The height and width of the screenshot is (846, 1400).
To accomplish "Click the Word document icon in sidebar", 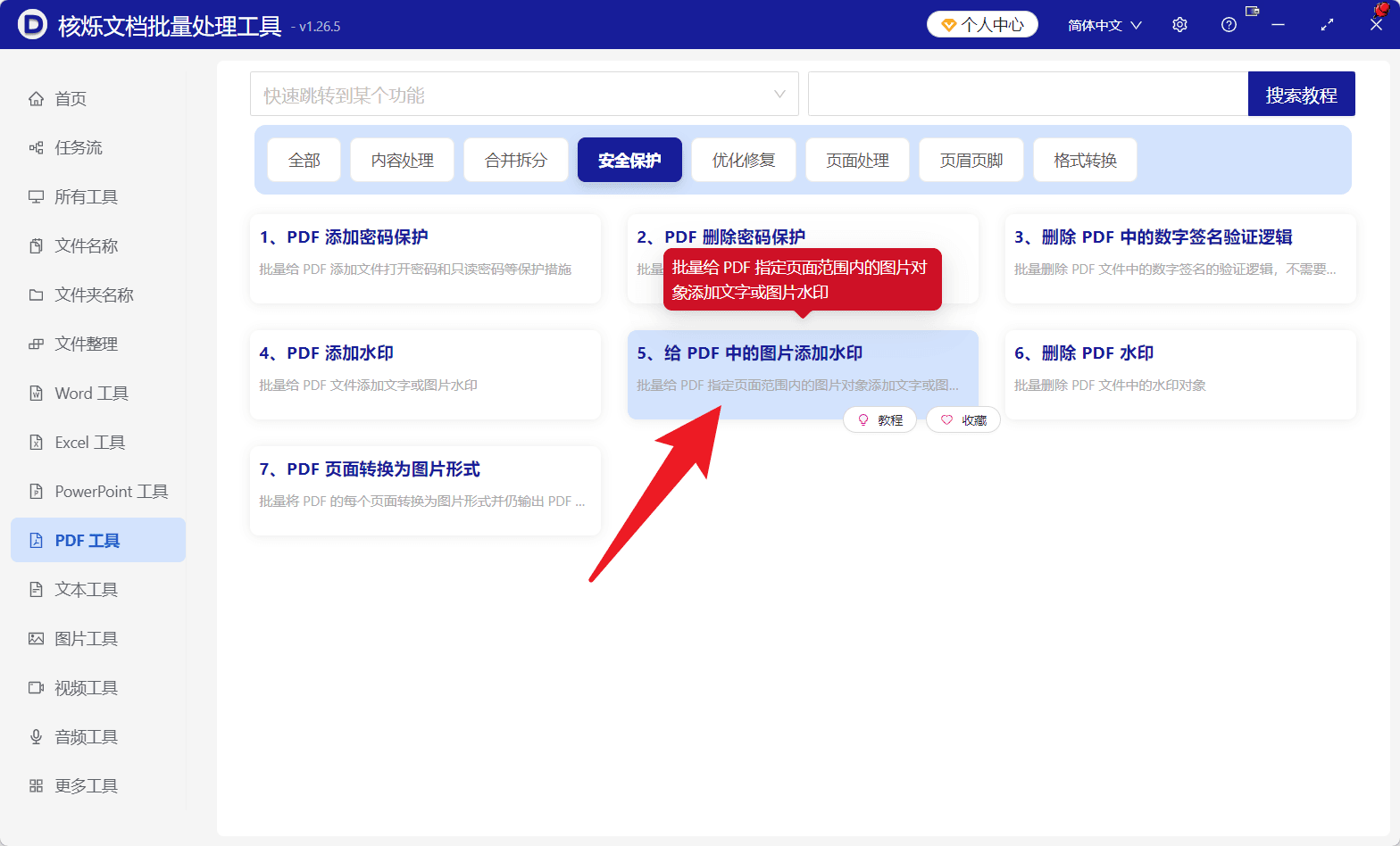I will [36, 393].
